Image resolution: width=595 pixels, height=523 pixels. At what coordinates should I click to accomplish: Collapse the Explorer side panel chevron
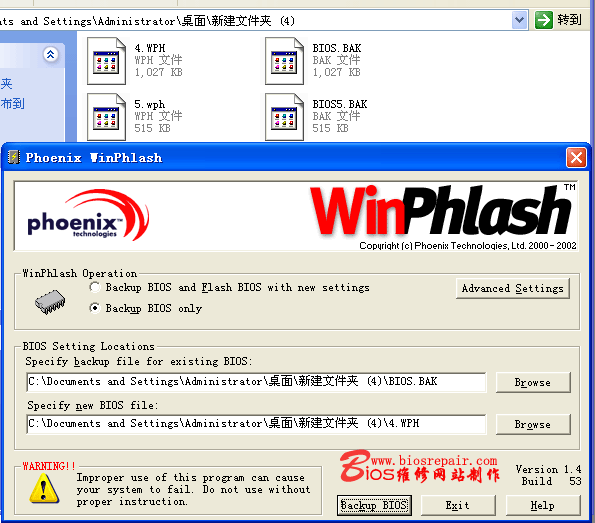[50, 55]
